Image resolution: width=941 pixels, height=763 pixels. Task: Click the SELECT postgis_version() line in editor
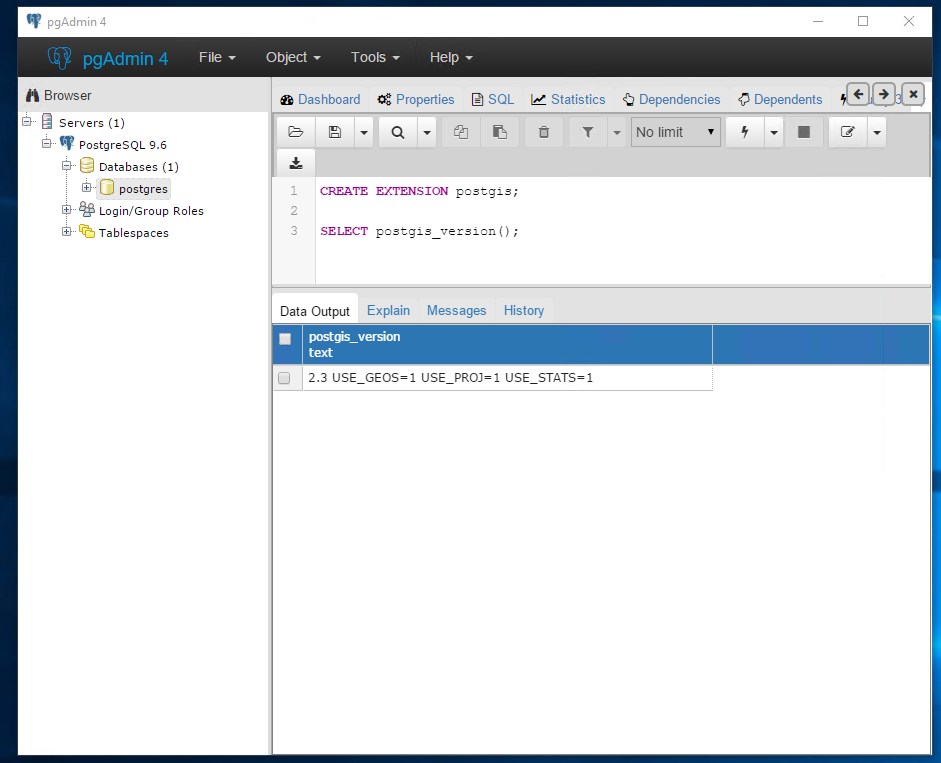[x=419, y=231]
